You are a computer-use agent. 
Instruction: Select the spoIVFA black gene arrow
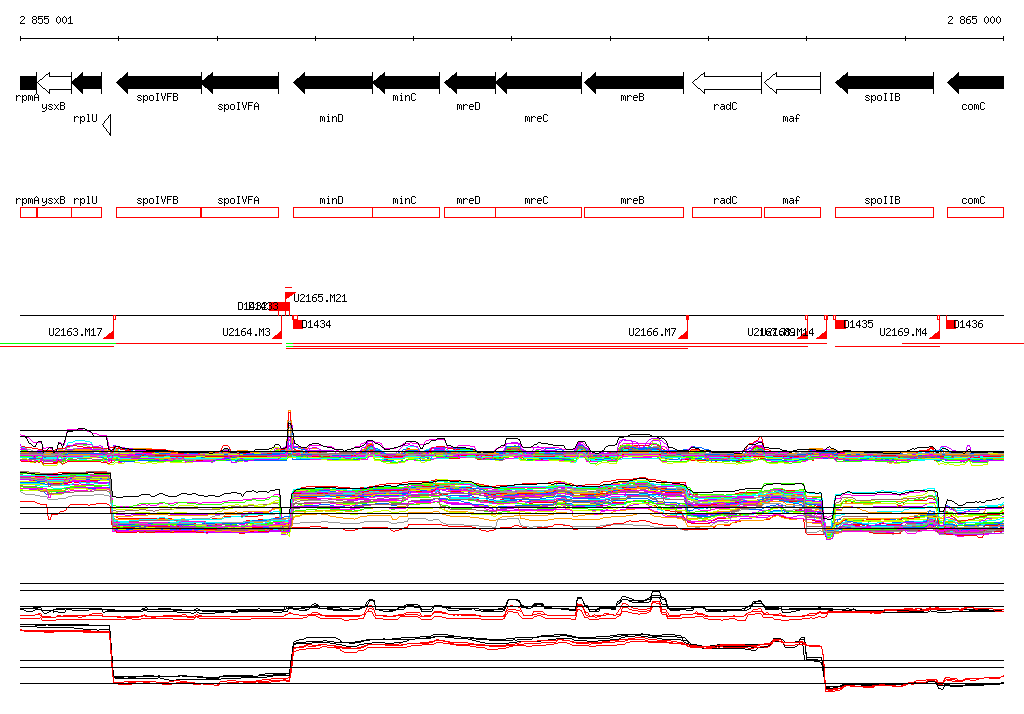click(240, 83)
